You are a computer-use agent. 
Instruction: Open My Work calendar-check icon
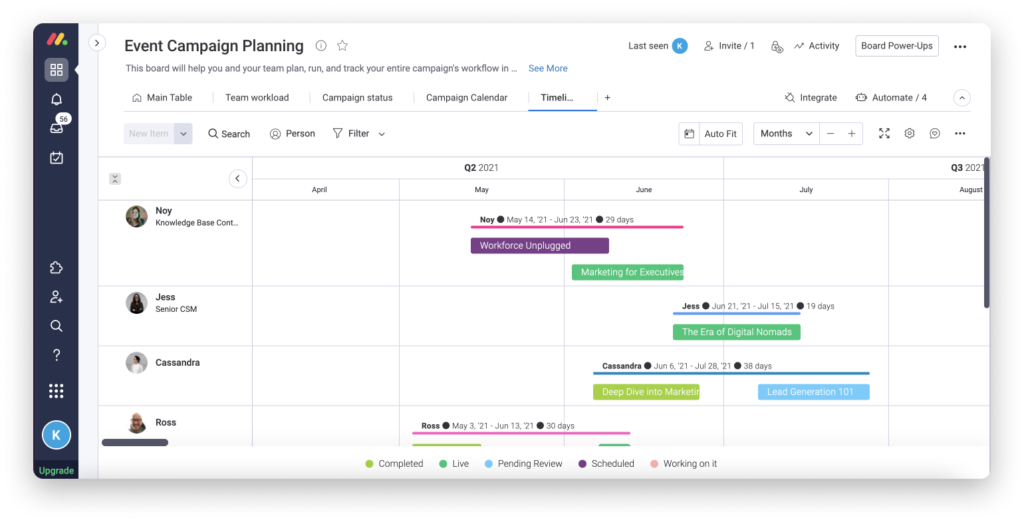coord(56,158)
